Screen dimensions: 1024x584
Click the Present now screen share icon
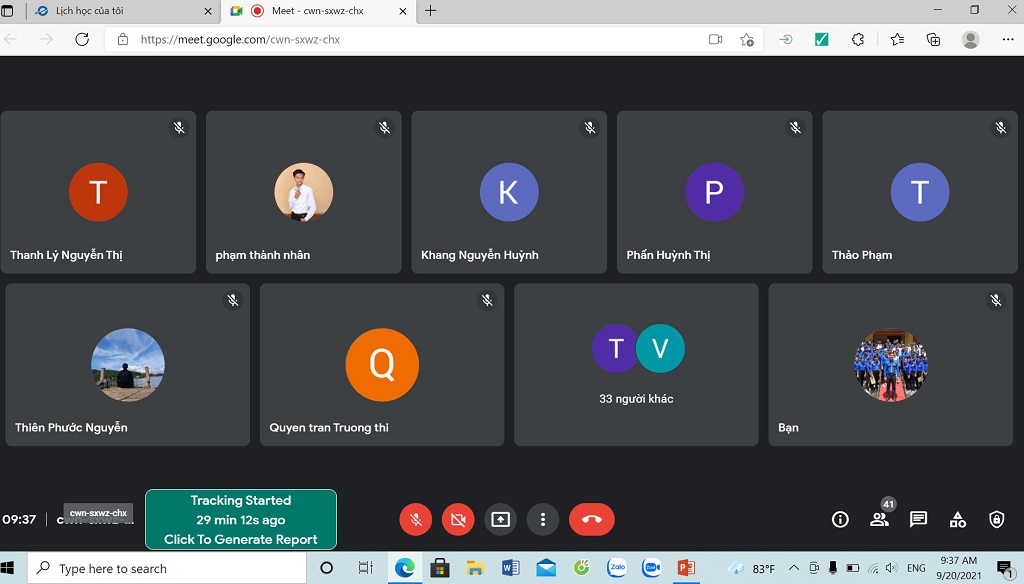coord(500,519)
